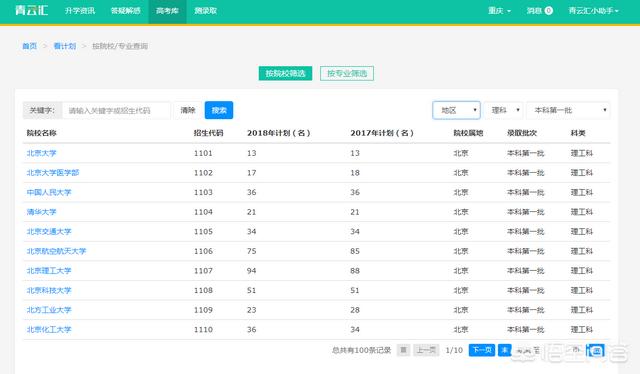Click 2017 plan value 18 for 北京大学医学部
This screenshot has height=374, width=640.
[x=355, y=173]
